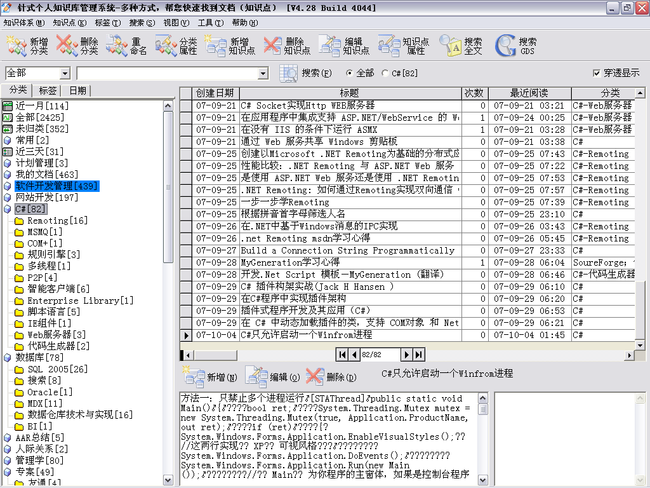Select 全部[2425] in the tree
Image resolution: width=650 pixels, height=488 pixels.
[x=40, y=117]
